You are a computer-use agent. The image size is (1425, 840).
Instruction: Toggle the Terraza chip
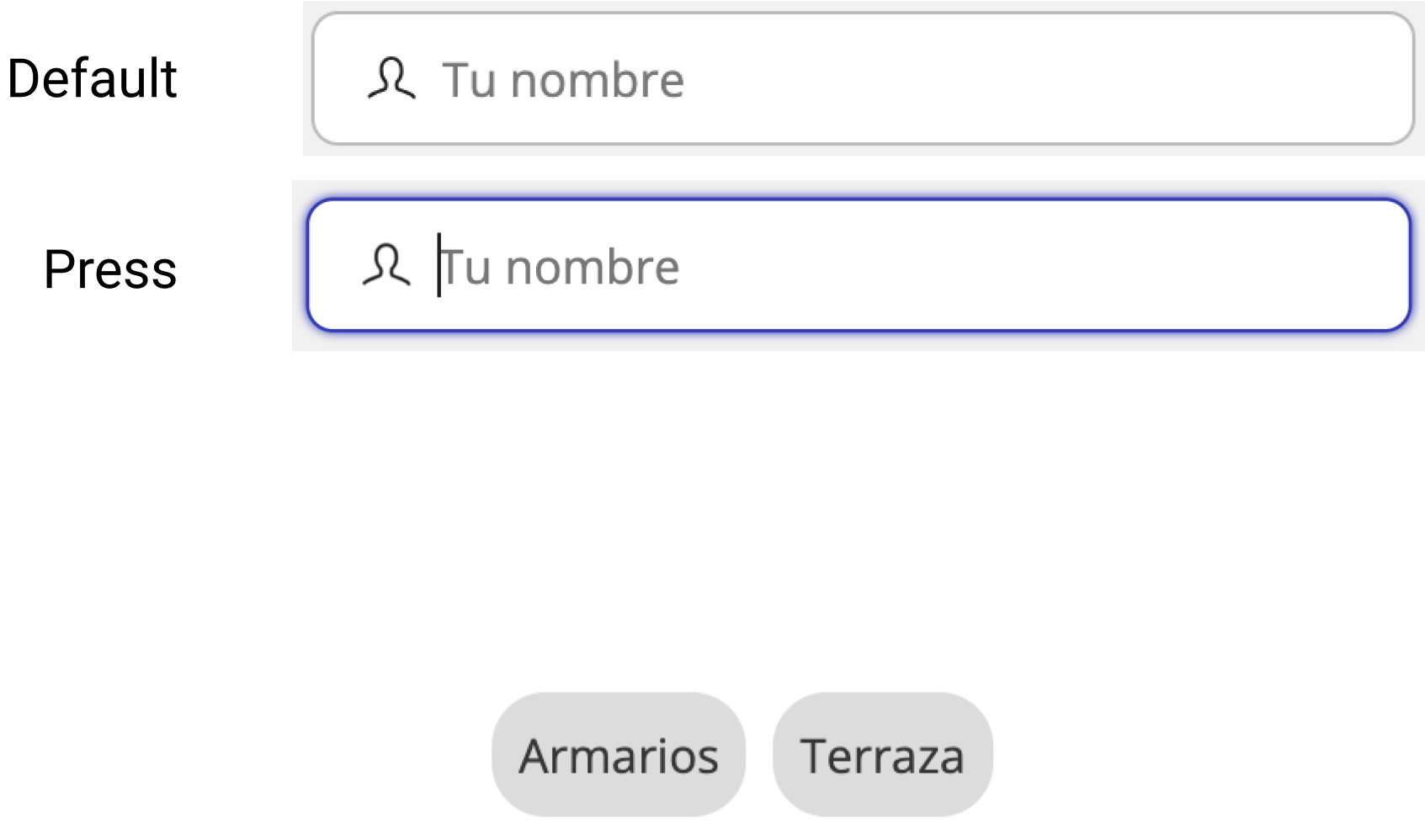click(882, 755)
